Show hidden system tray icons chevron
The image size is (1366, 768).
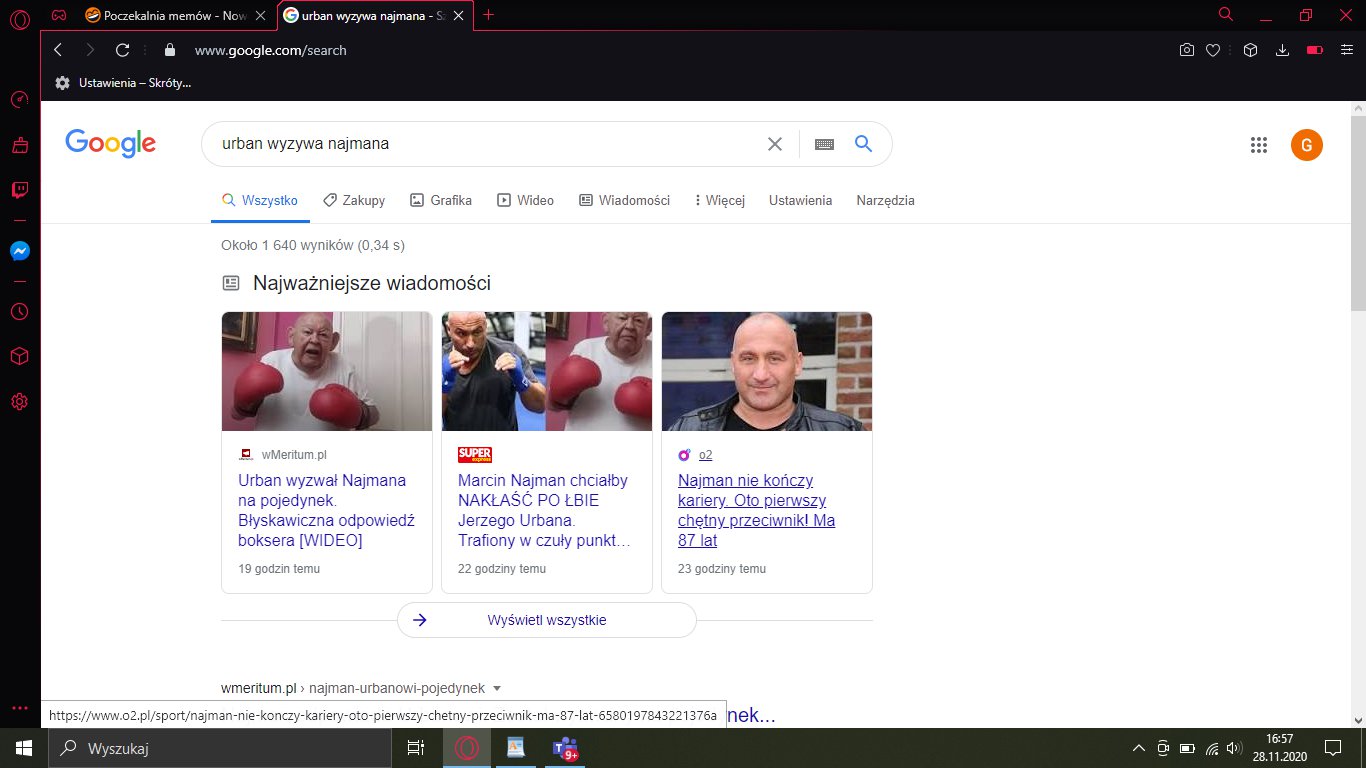[1139, 748]
